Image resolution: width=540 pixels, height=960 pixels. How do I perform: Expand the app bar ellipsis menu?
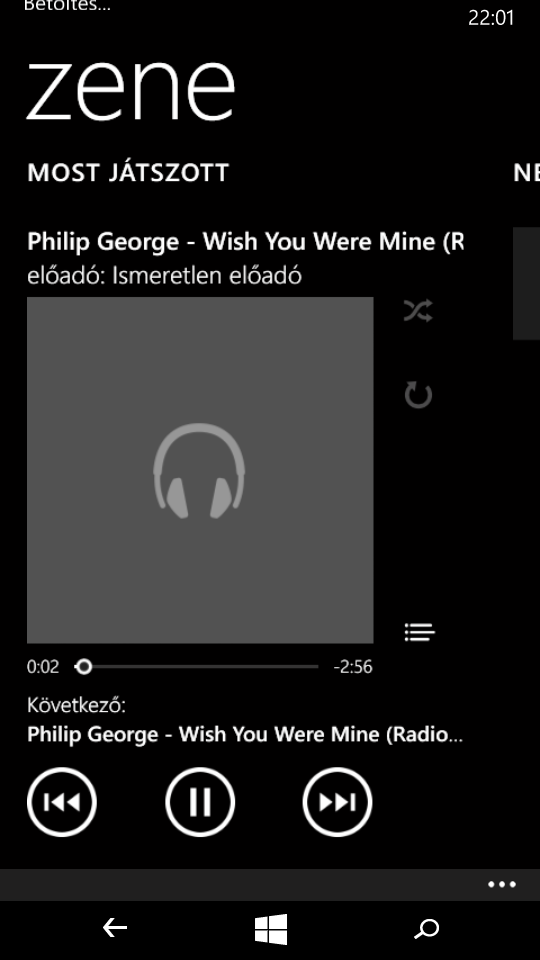[x=502, y=884]
